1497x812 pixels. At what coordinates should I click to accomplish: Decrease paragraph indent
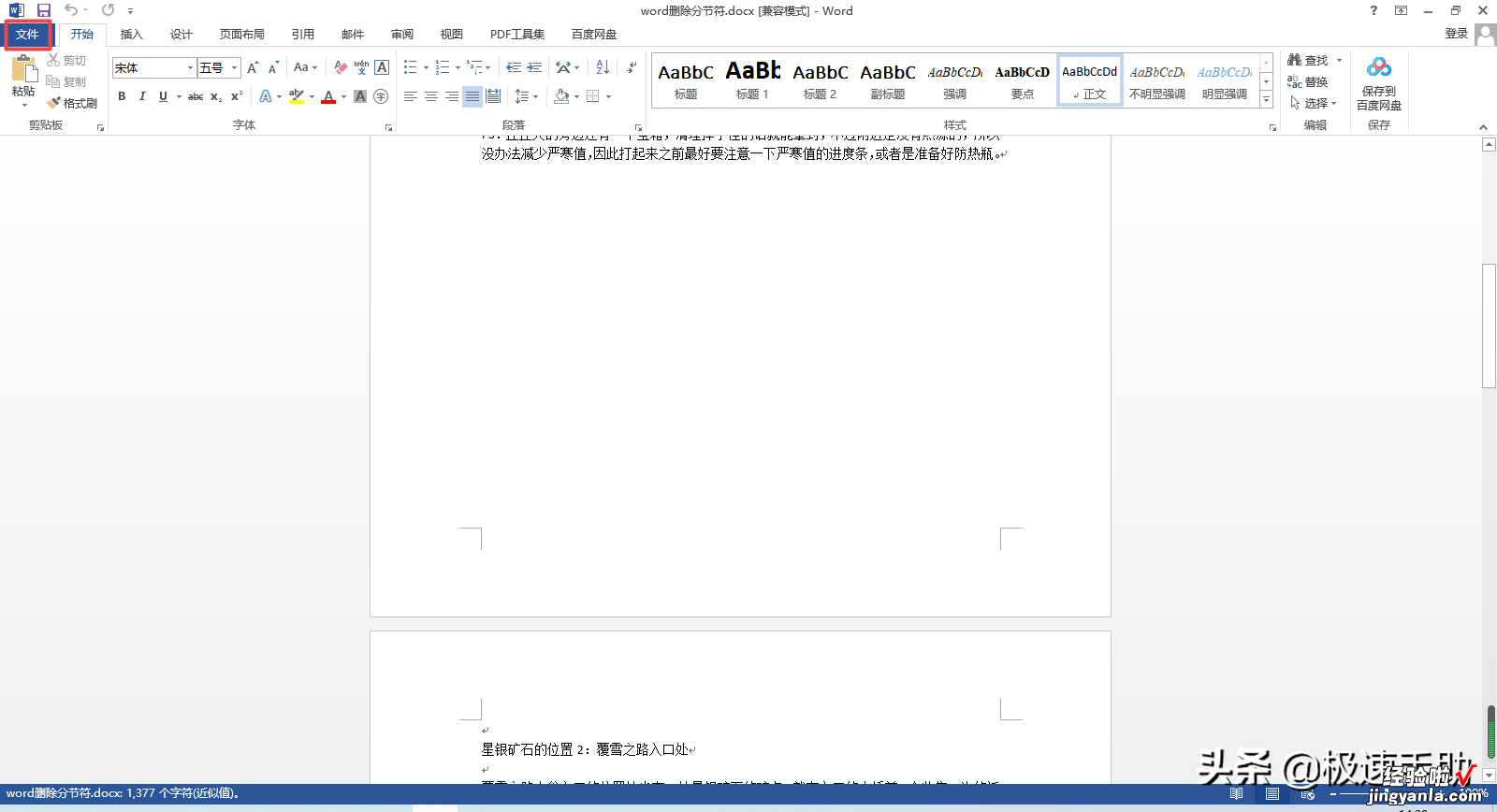tap(514, 67)
